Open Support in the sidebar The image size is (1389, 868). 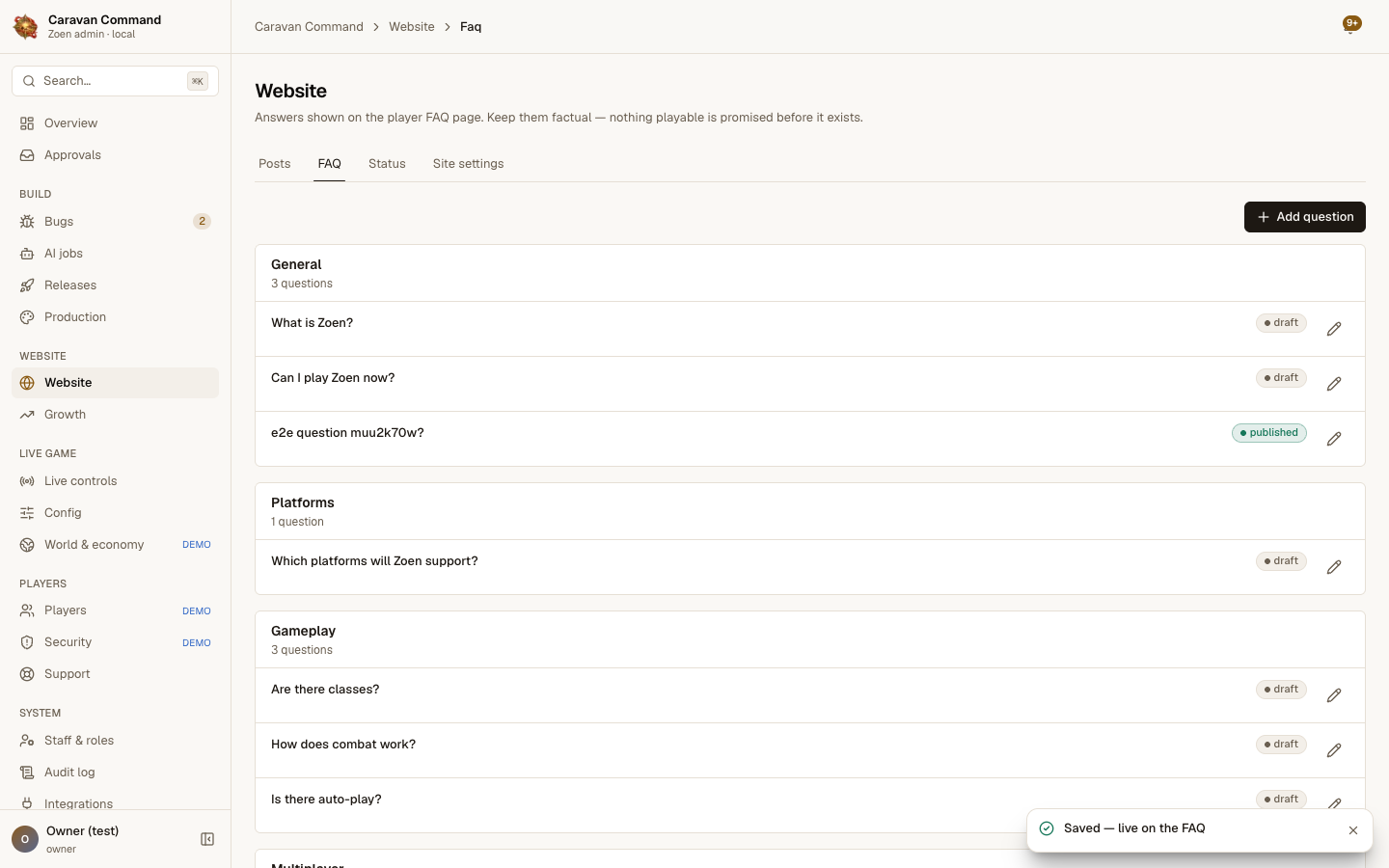click(115, 674)
